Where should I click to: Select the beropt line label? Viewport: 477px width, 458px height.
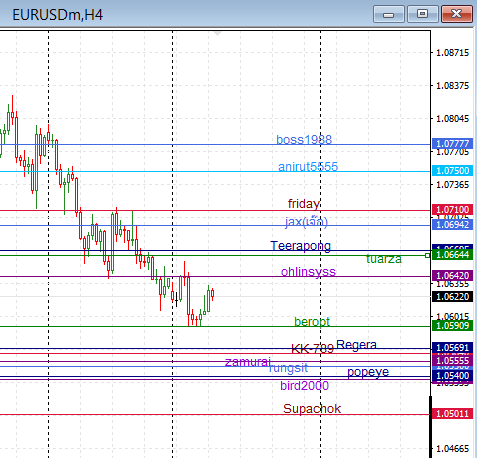(312, 322)
